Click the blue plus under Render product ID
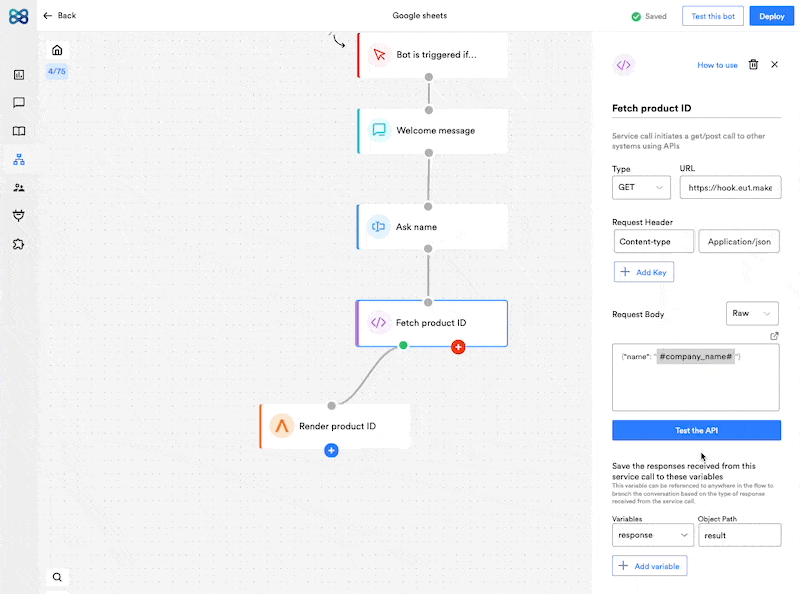 coord(332,451)
